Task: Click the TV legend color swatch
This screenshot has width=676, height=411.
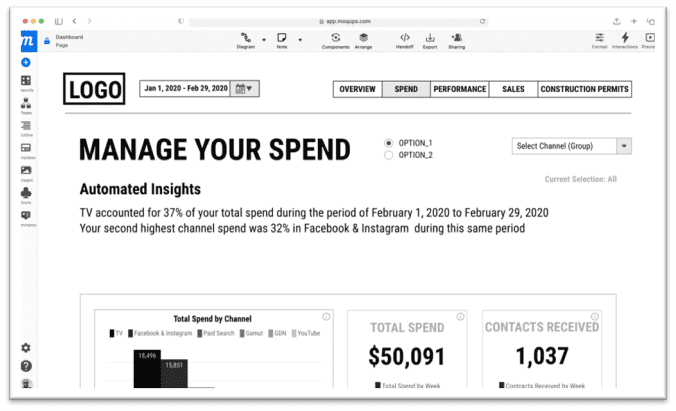Action: (111, 332)
